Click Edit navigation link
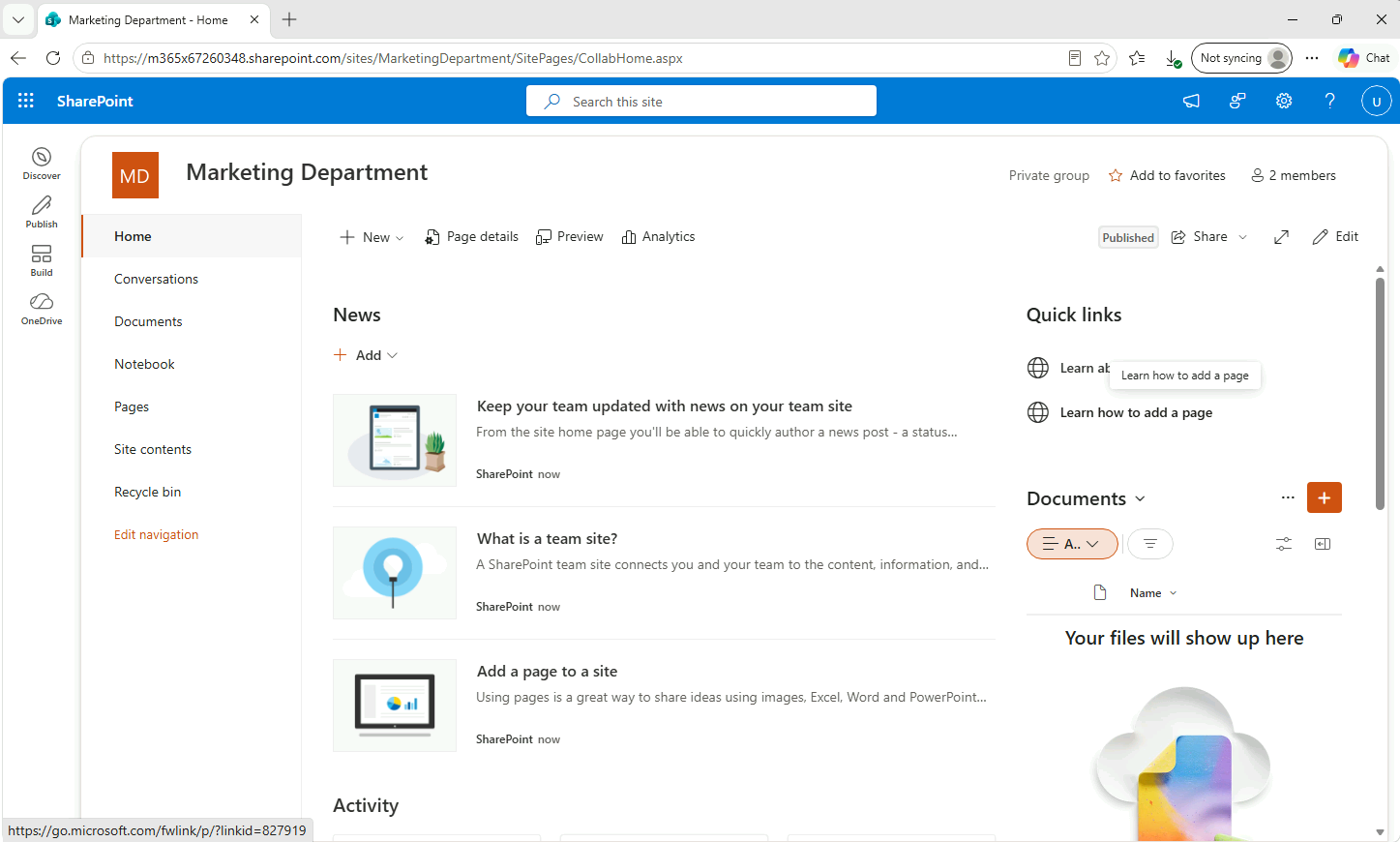 (156, 534)
